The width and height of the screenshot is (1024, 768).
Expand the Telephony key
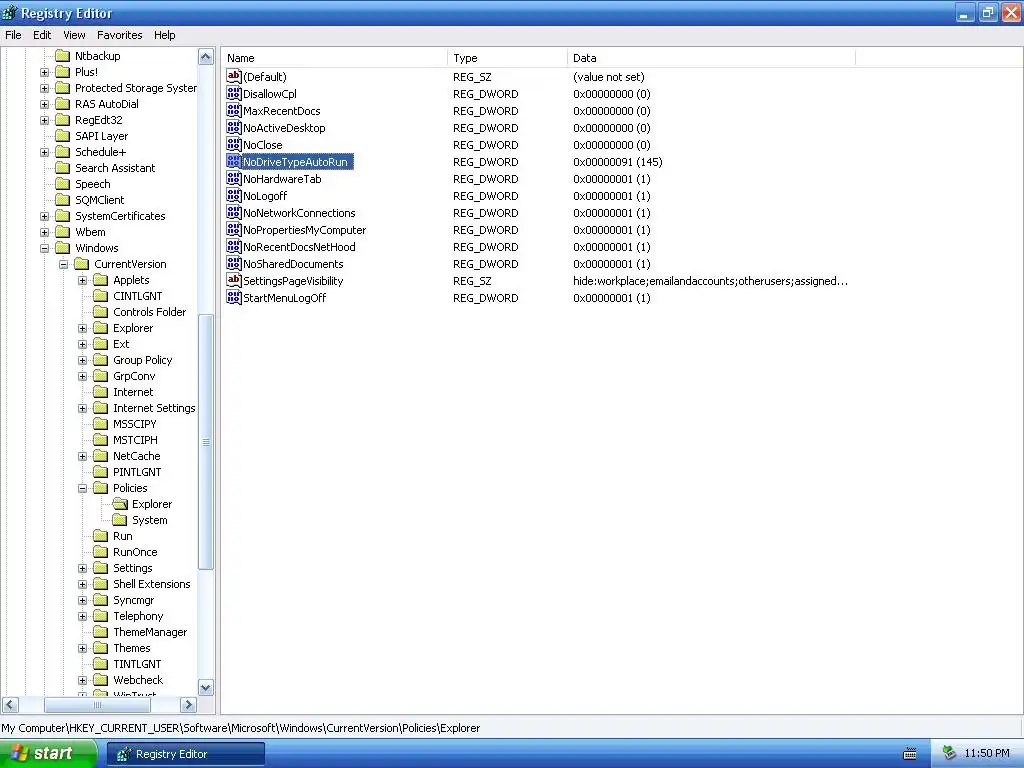point(82,616)
